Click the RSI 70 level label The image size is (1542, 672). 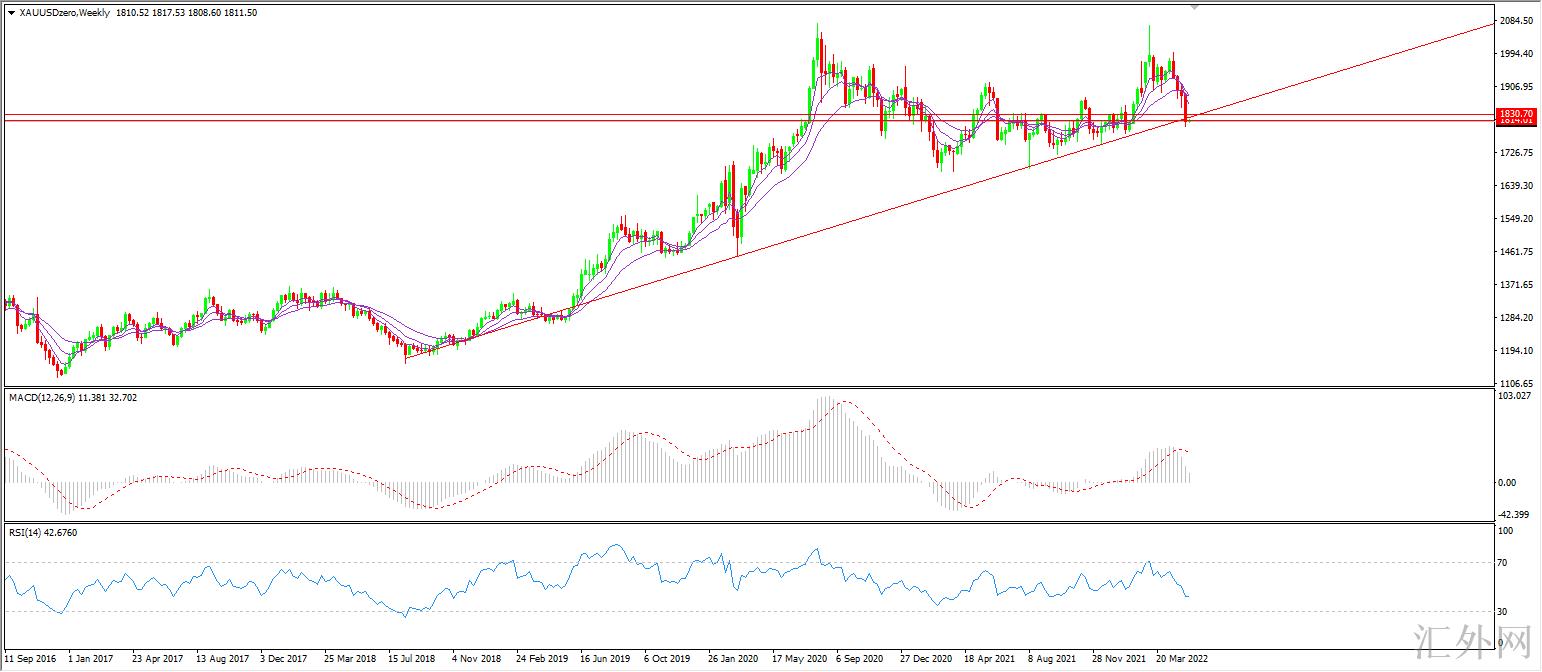pyautogui.click(x=1503, y=564)
